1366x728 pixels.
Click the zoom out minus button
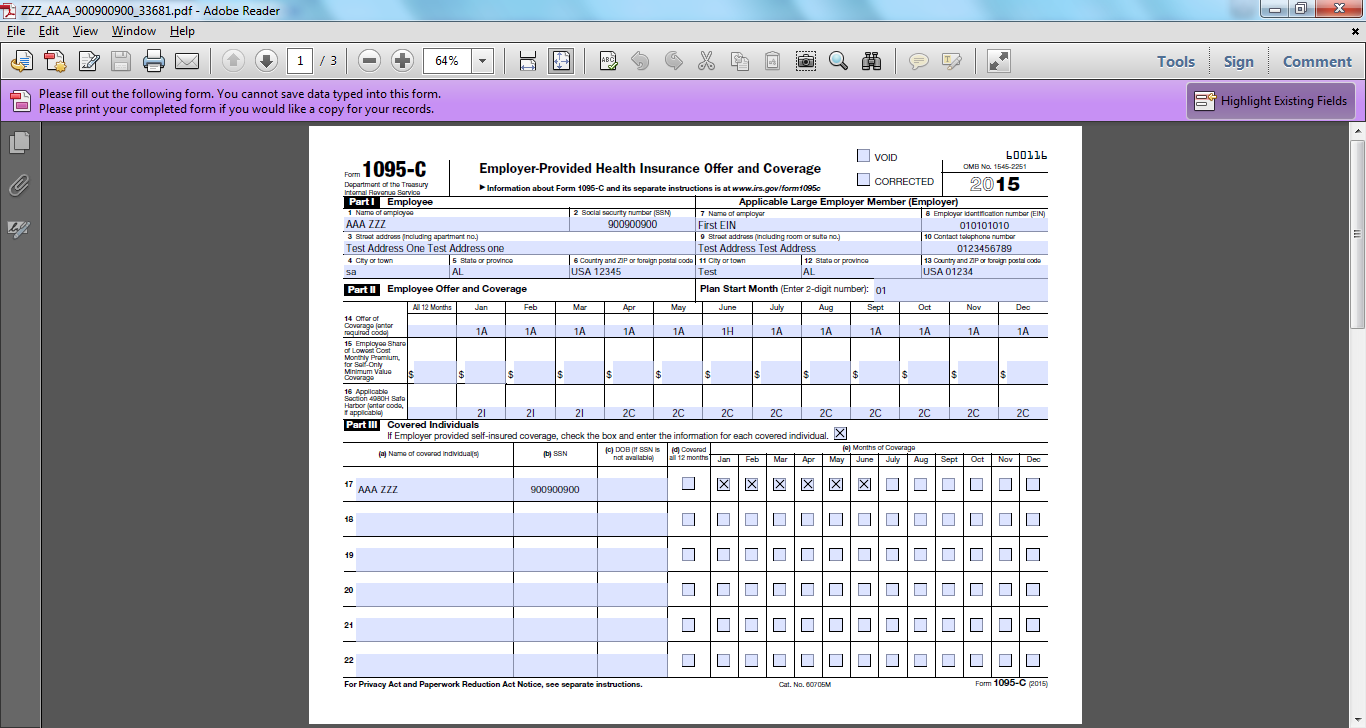coord(370,61)
